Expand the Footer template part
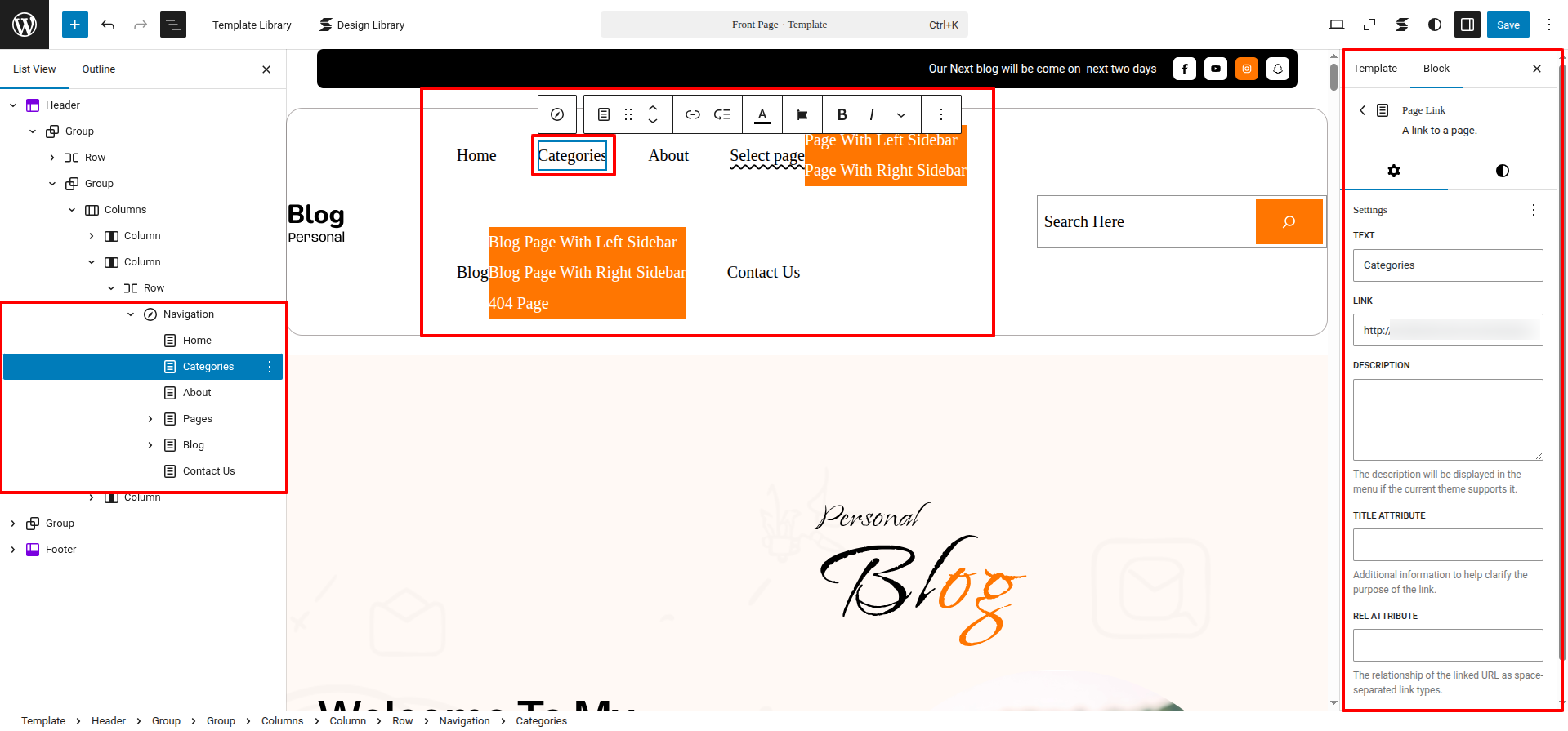 click(x=13, y=550)
